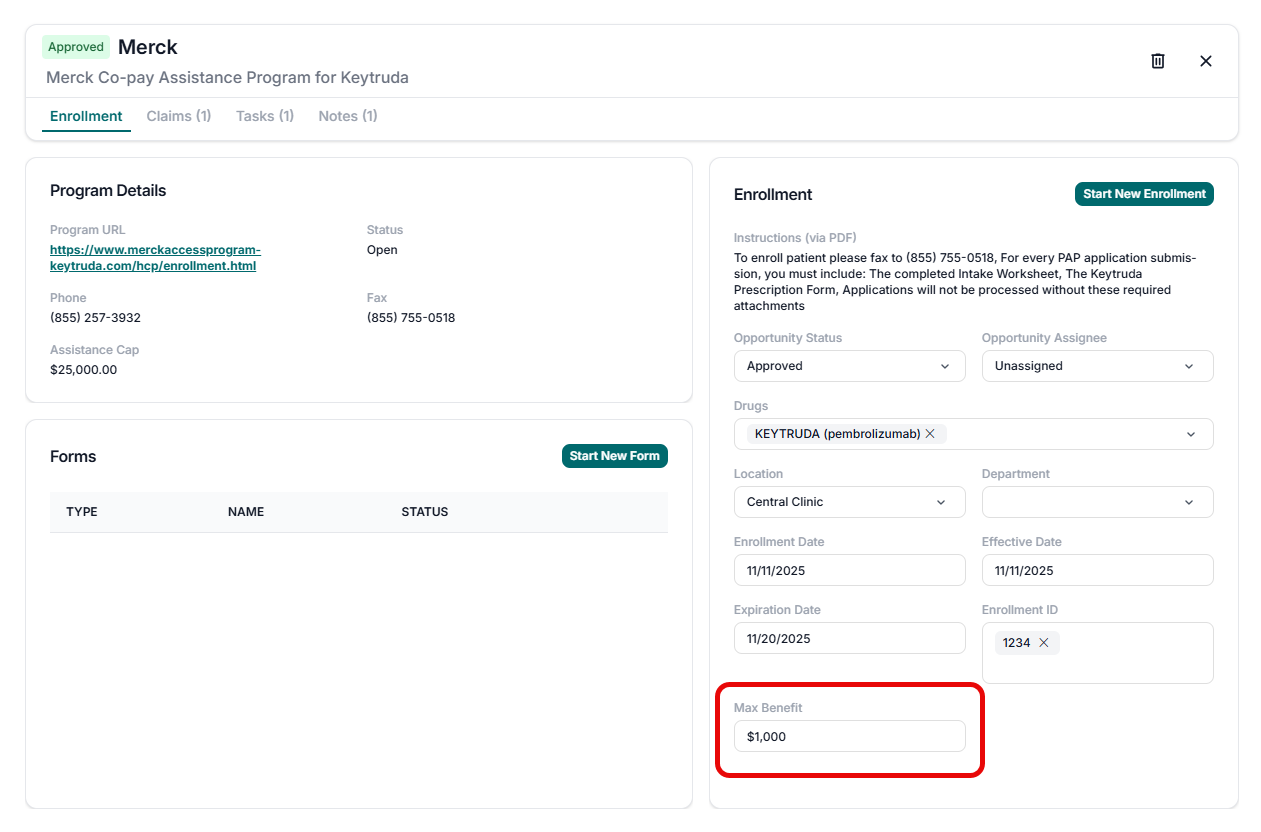
Task: Remove KEYTRUDA drug tag
Action: coord(930,434)
